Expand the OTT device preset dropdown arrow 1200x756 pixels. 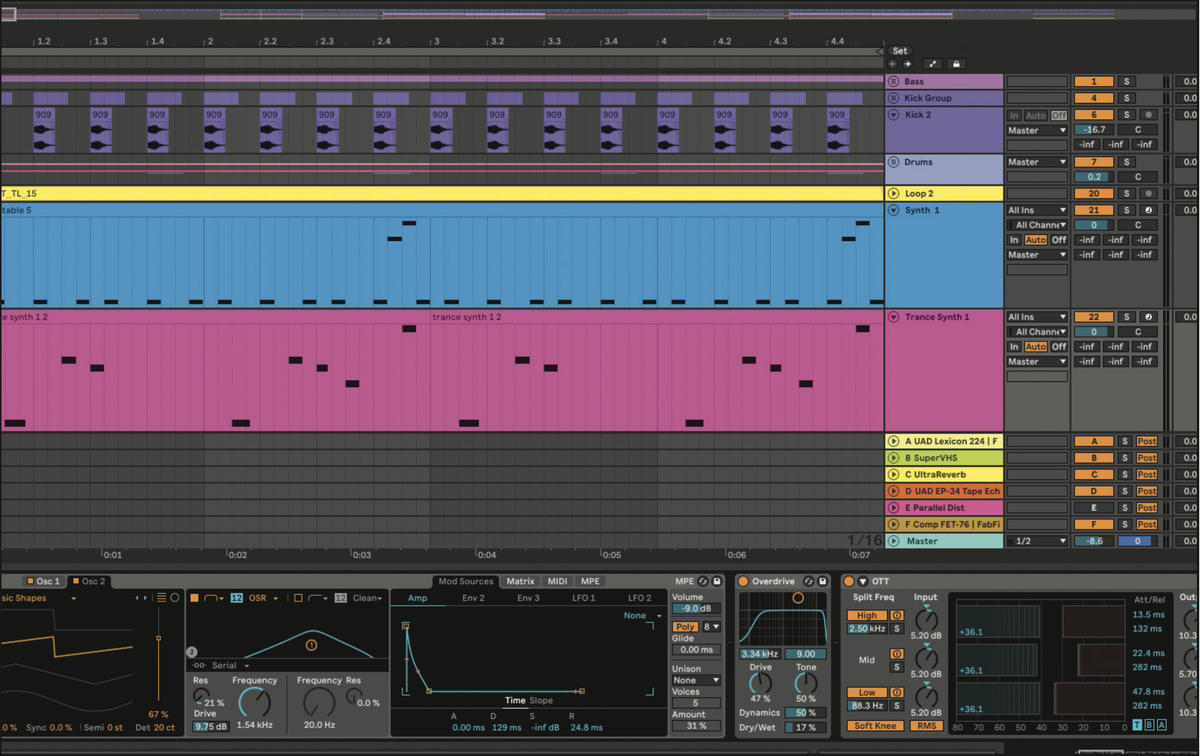click(863, 581)
